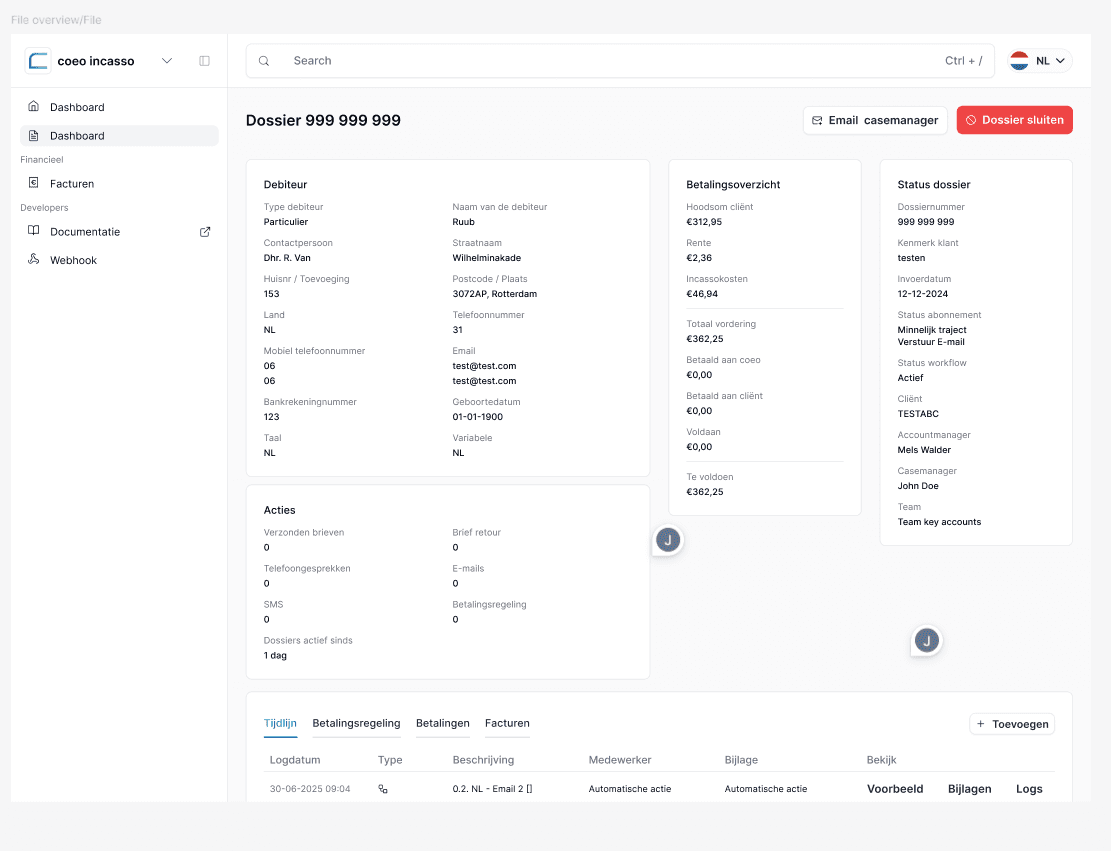The width and height of the screenshot is (1111, 851).
Task: Toggle the sidebar collapse panel icon
Action: click(204, 61)
